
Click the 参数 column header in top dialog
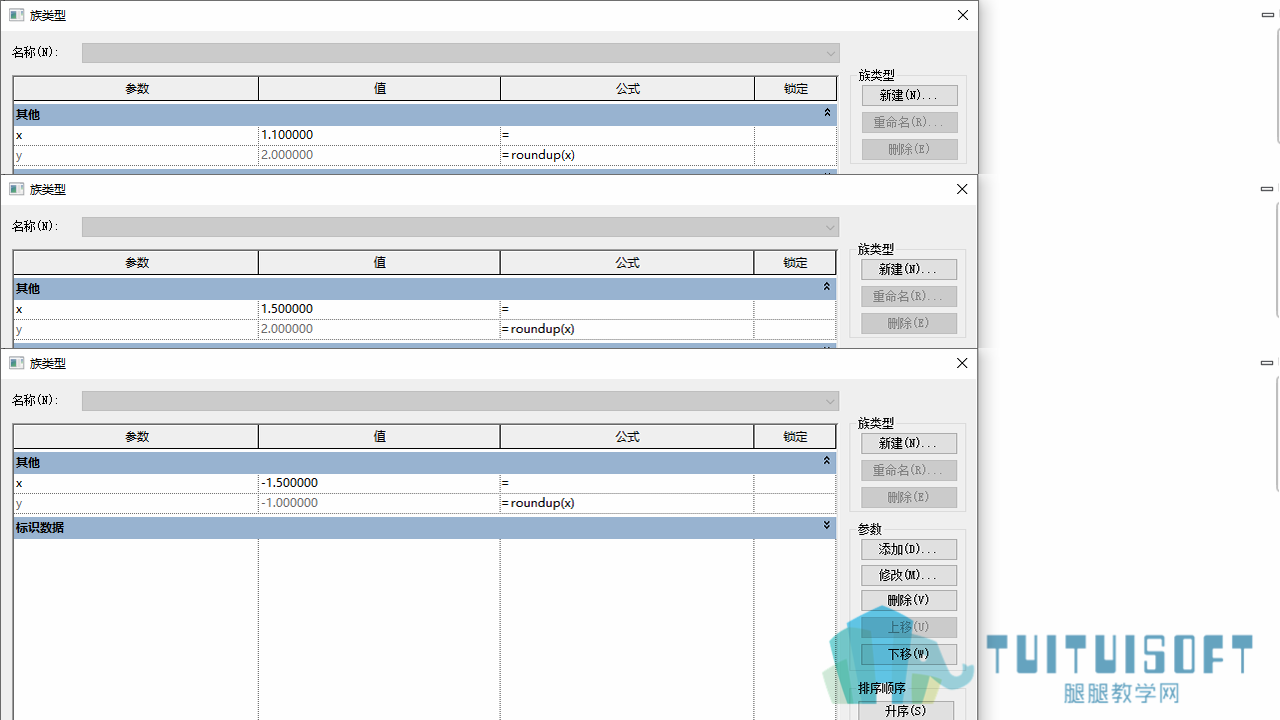tap(136, 89)
